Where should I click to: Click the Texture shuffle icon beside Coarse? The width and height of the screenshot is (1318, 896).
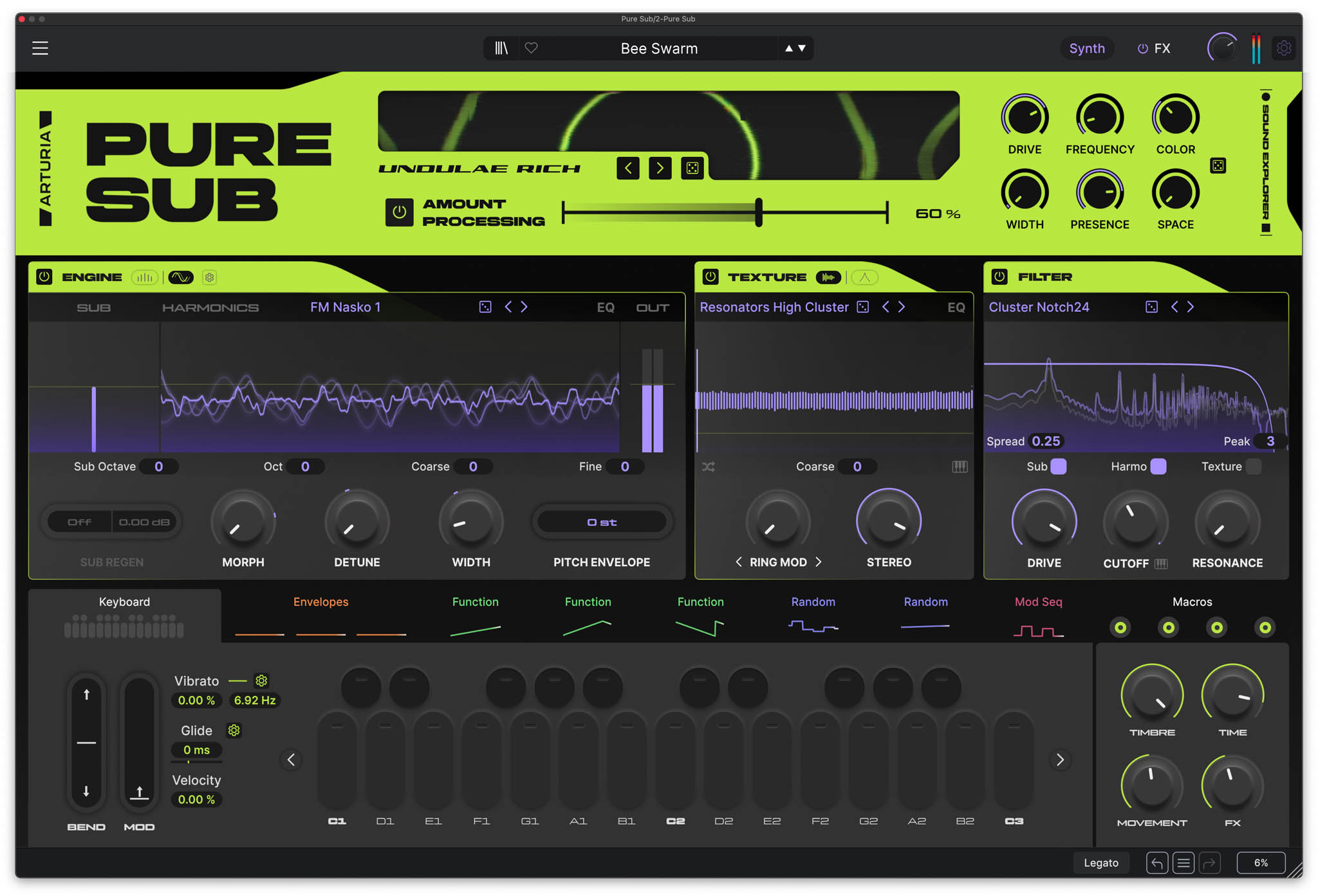(708, 467)
